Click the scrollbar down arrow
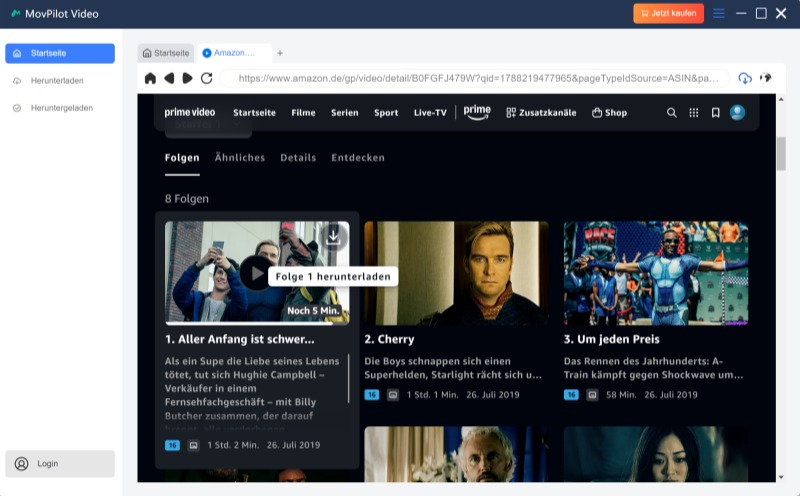800x496 pixels. coord(781,477)
